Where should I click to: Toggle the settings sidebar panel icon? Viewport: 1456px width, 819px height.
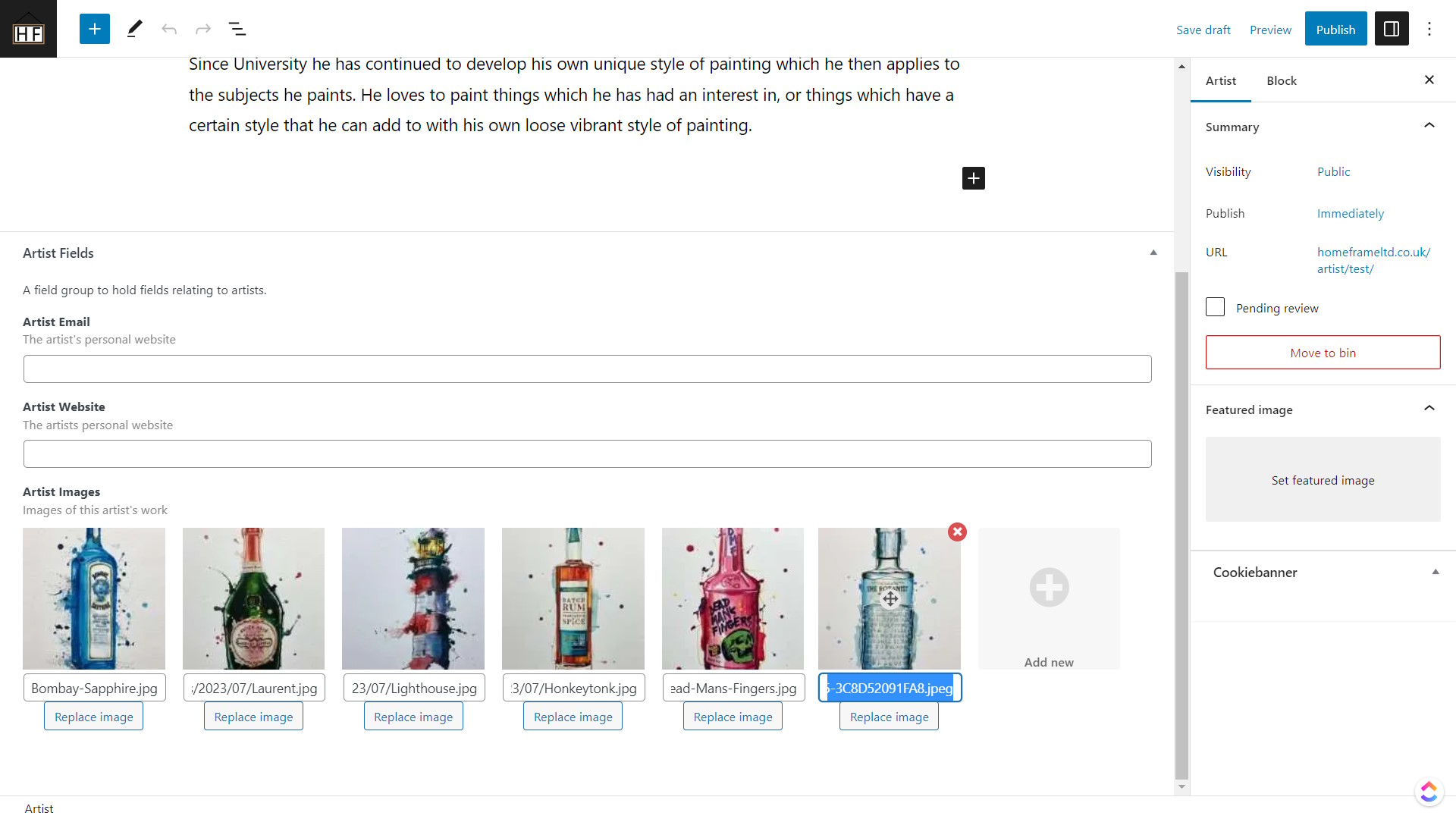tap(1392, 29)
